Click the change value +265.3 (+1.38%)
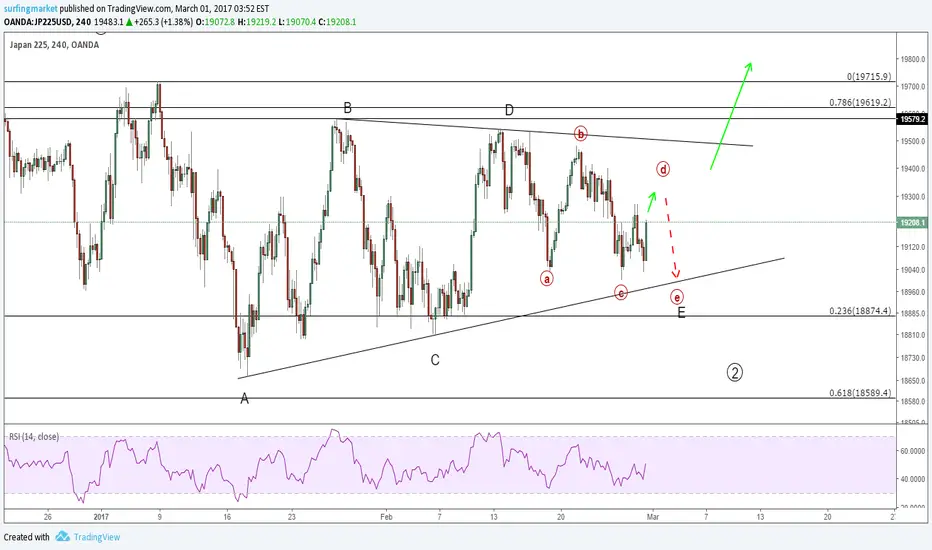The height and width of the screenshot is (550, 932). [163, 22]
